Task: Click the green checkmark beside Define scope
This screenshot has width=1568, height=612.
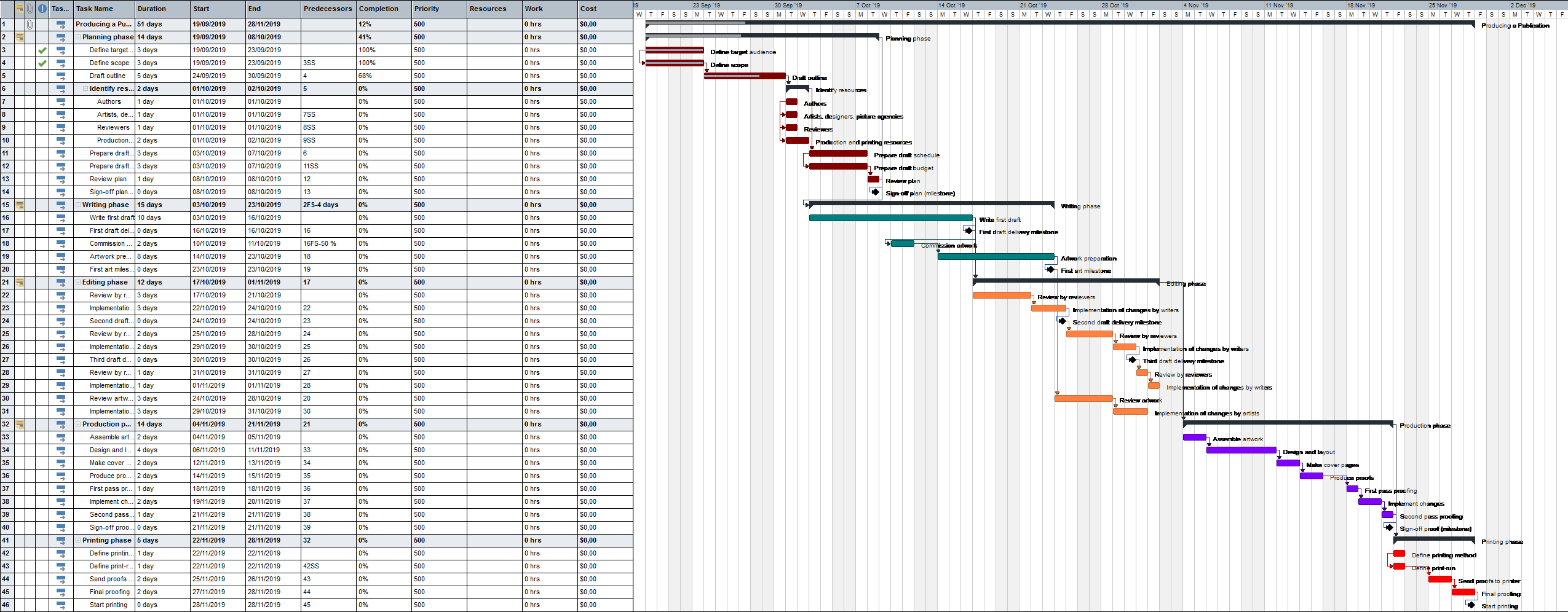Action: pyautogui.click(x=41, y=63)
